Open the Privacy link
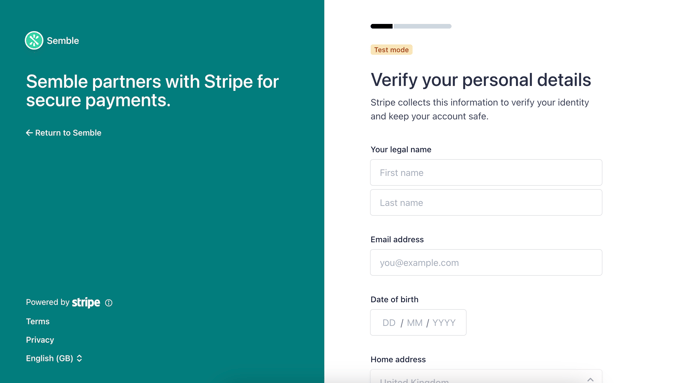The image size is (688, 383). (40, 340)
